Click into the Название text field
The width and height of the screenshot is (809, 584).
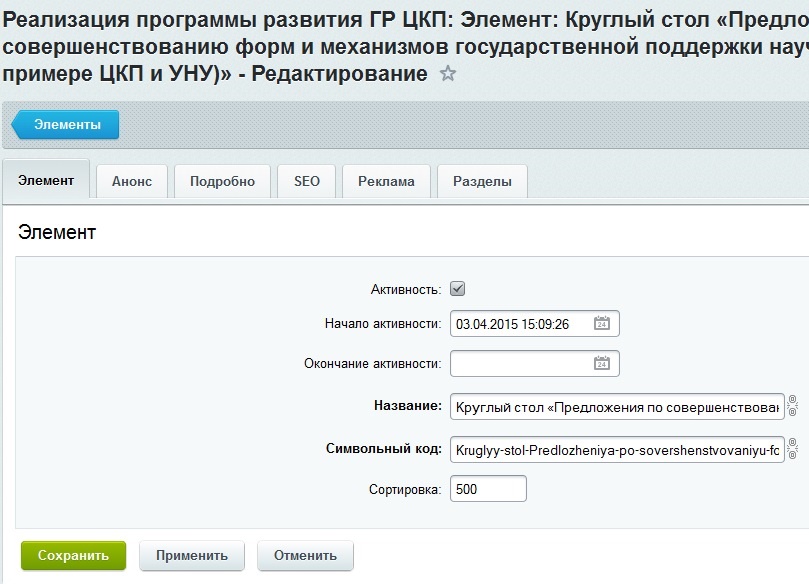pos(617,407)
